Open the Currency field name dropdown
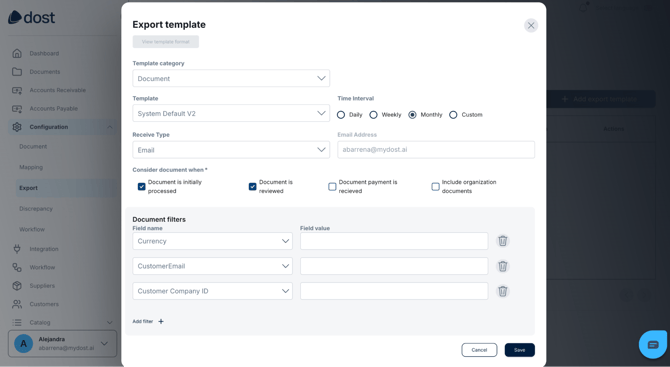The image size is (670, 367). click(212, 241)
